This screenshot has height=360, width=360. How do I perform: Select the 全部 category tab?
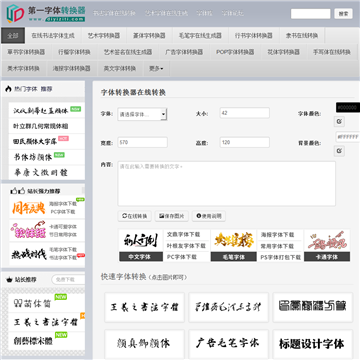13,36
